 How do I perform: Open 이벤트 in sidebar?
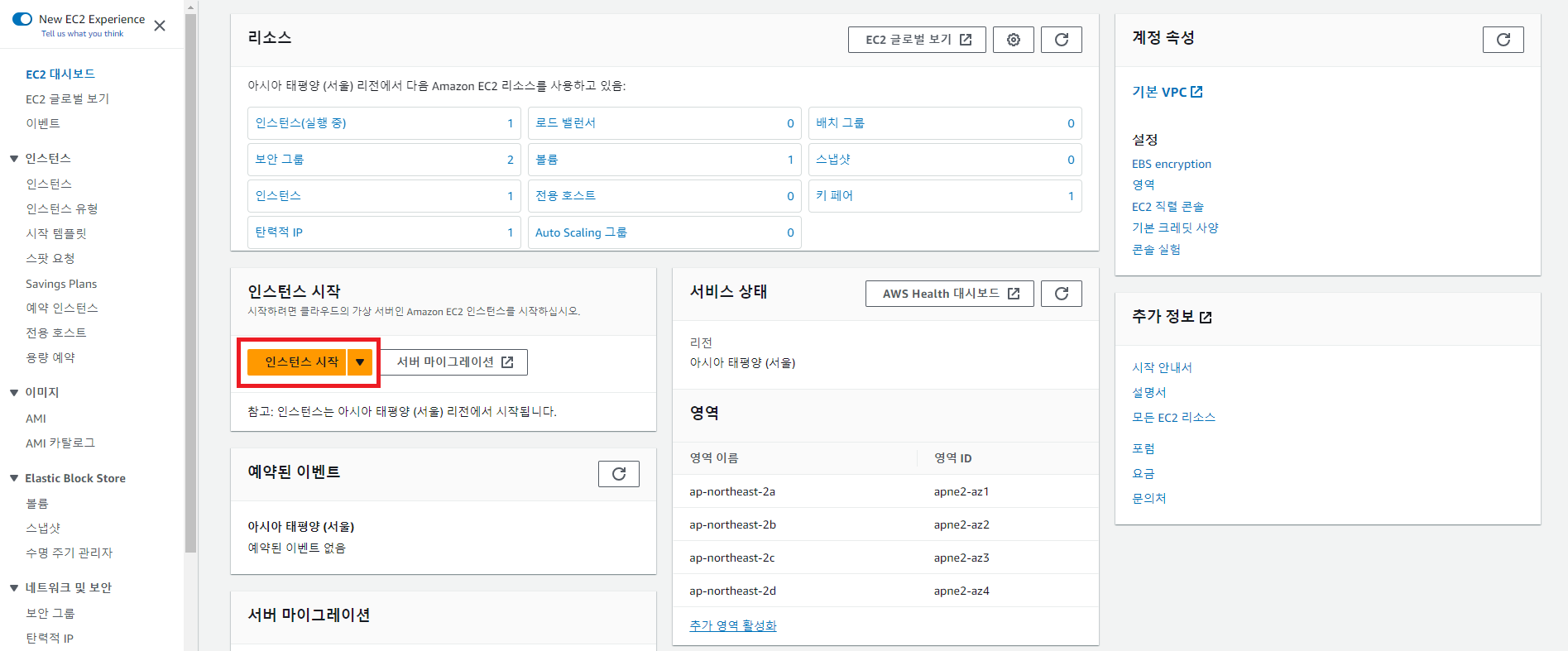point(43,123)
